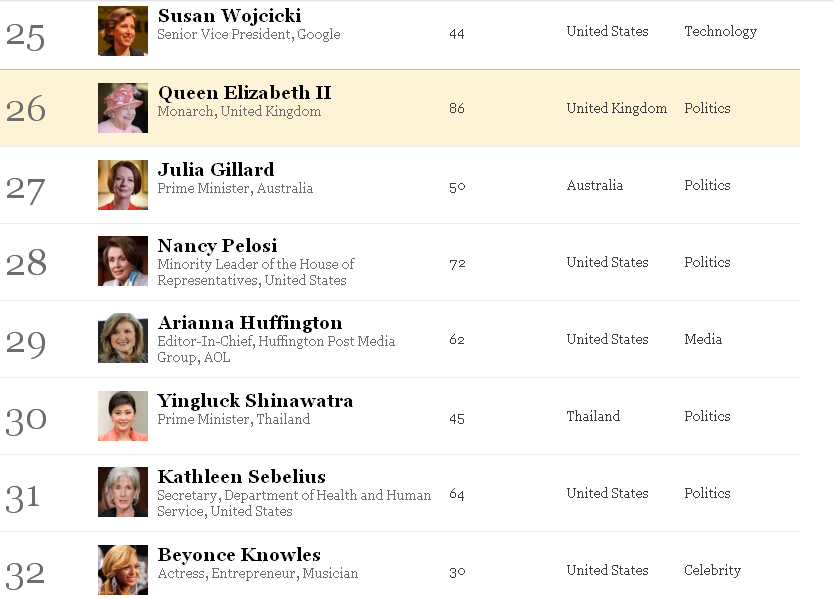The image size is (833, 599).
Task: Click the Kathleen Sebelius name link
Action: tap(242, 477)
